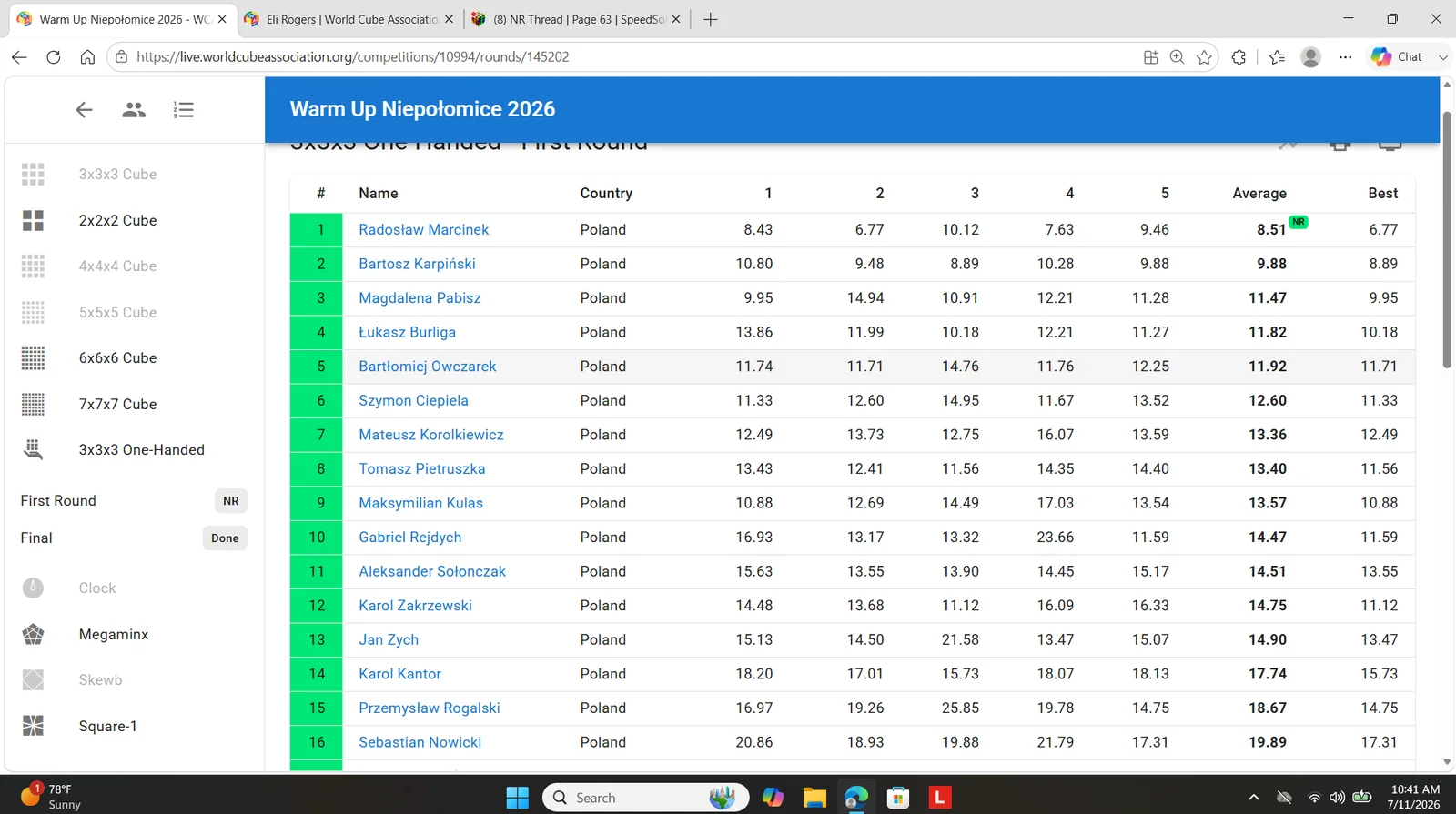Open Sebastian Nowicki's competitor link

tap(420, 742)
